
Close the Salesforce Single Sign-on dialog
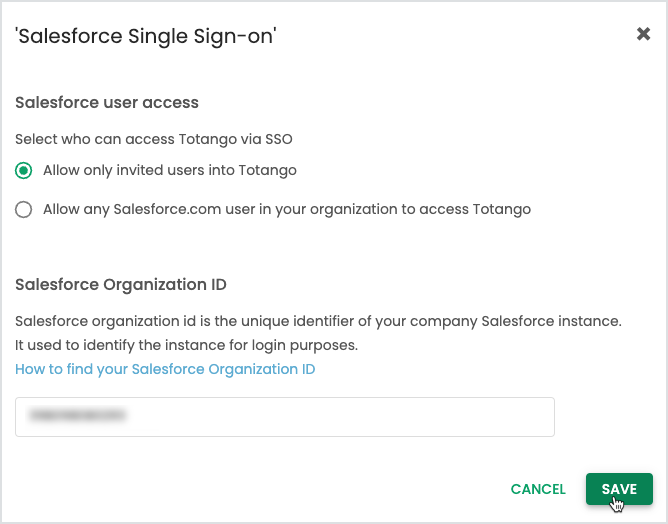tap(643, 34)
